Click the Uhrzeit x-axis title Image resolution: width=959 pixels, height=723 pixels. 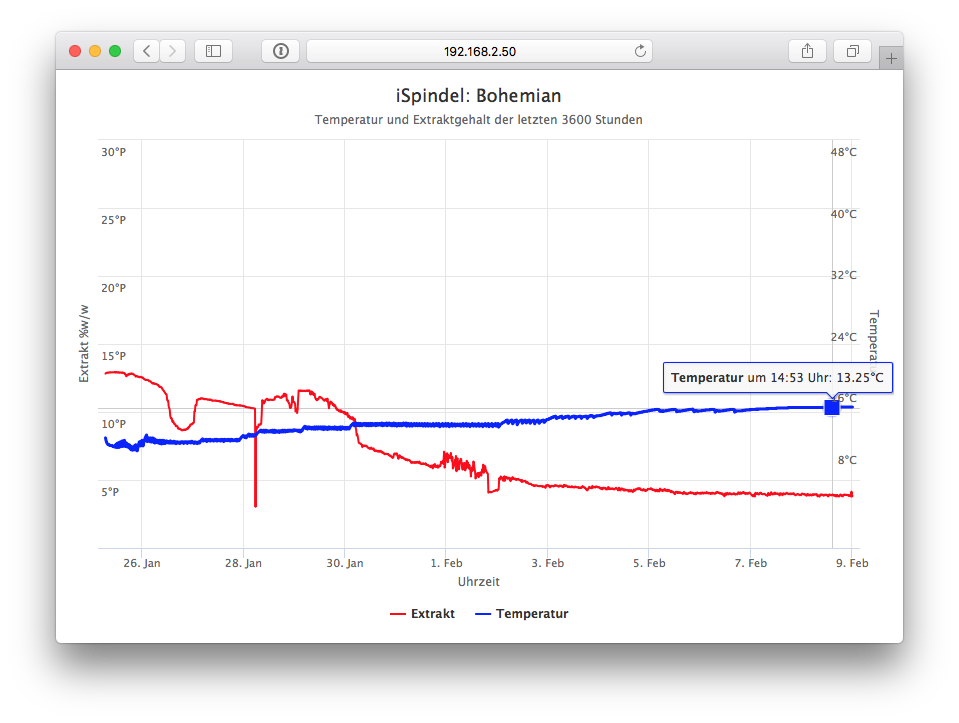[478, 582]
